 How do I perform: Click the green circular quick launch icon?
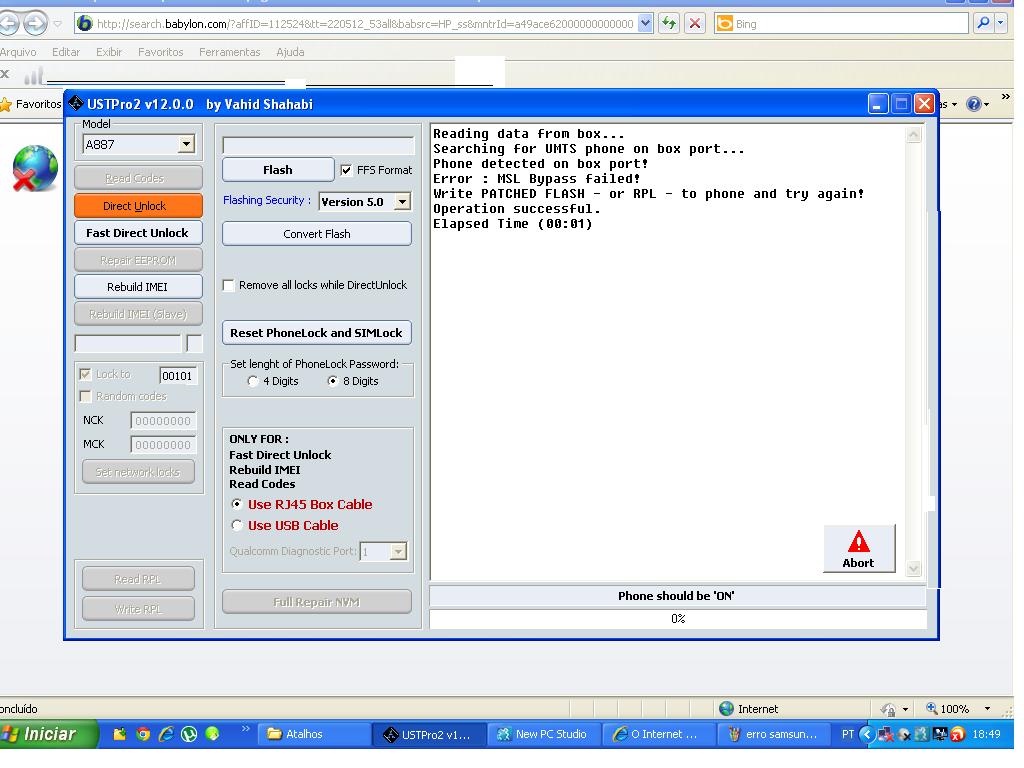189,734
